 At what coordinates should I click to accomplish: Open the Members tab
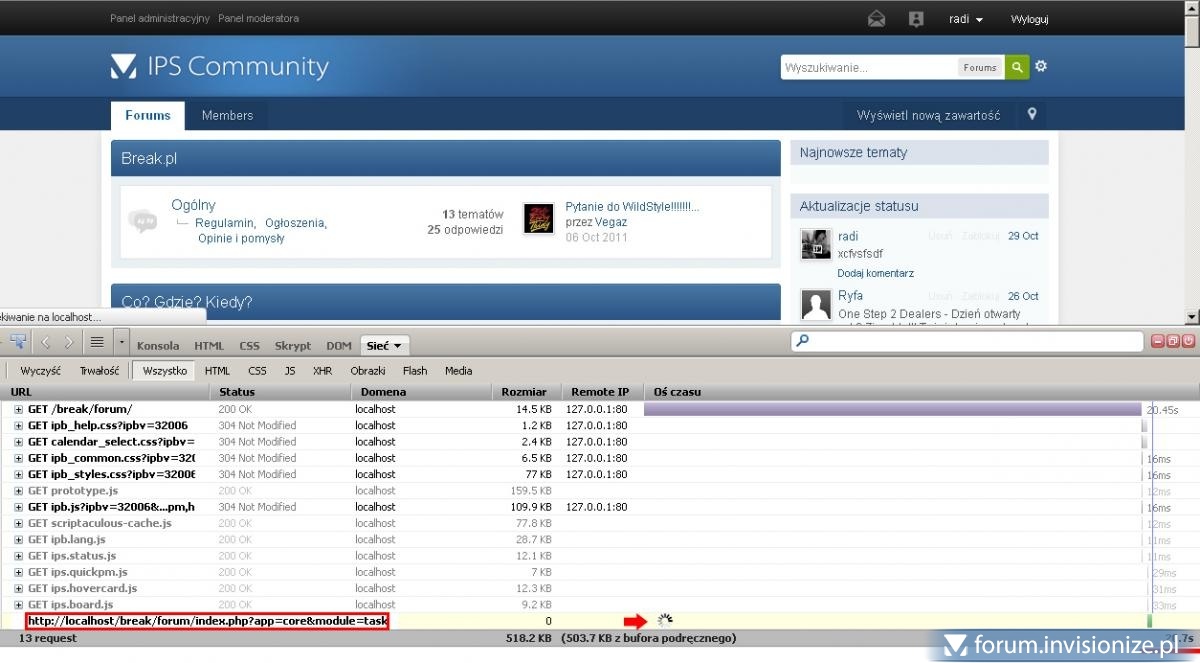click(x=227, y=115)
